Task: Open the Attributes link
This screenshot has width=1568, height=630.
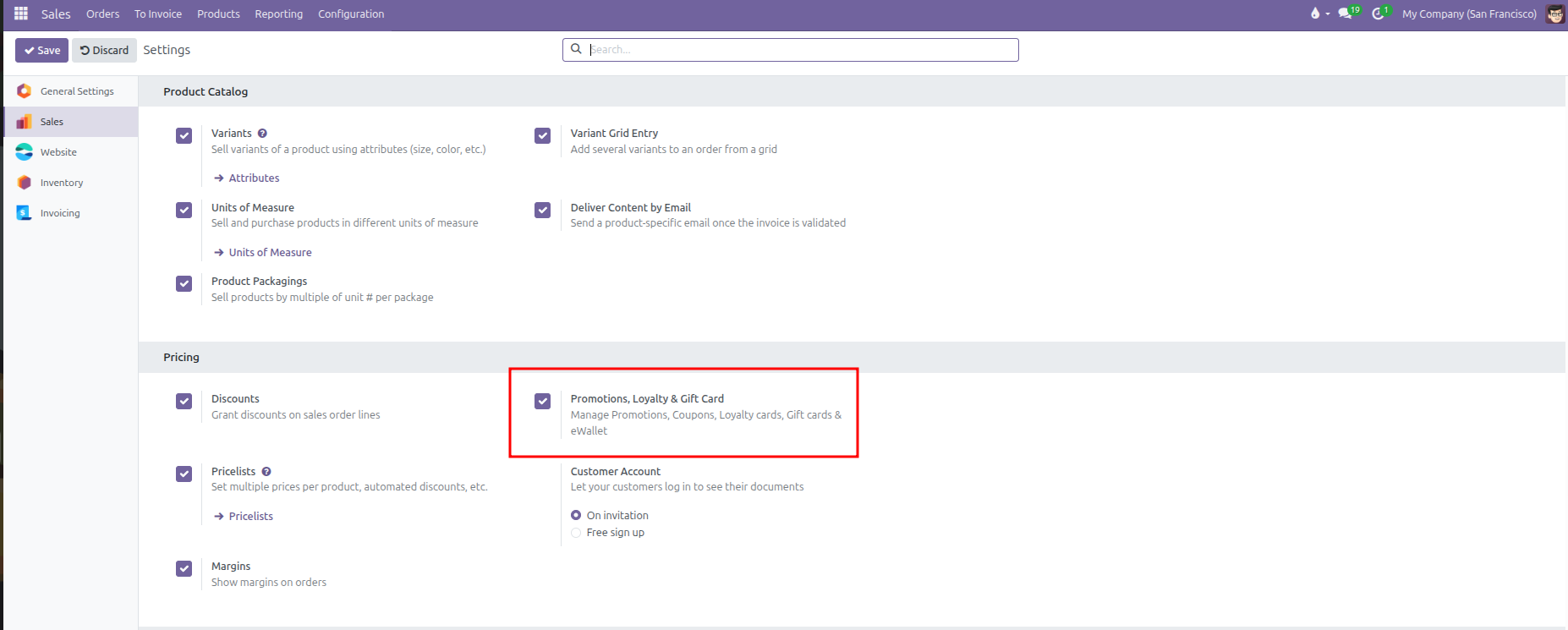Action: click(247, 178)
